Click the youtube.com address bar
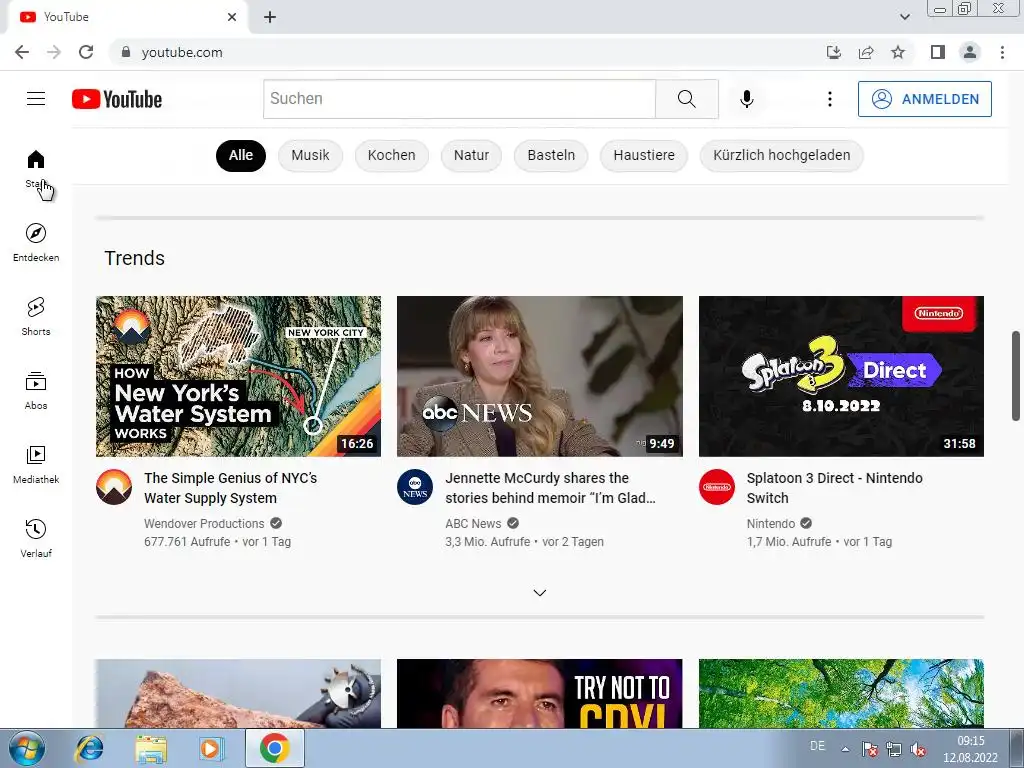The image size is (1024, 768). pos(457,52)
